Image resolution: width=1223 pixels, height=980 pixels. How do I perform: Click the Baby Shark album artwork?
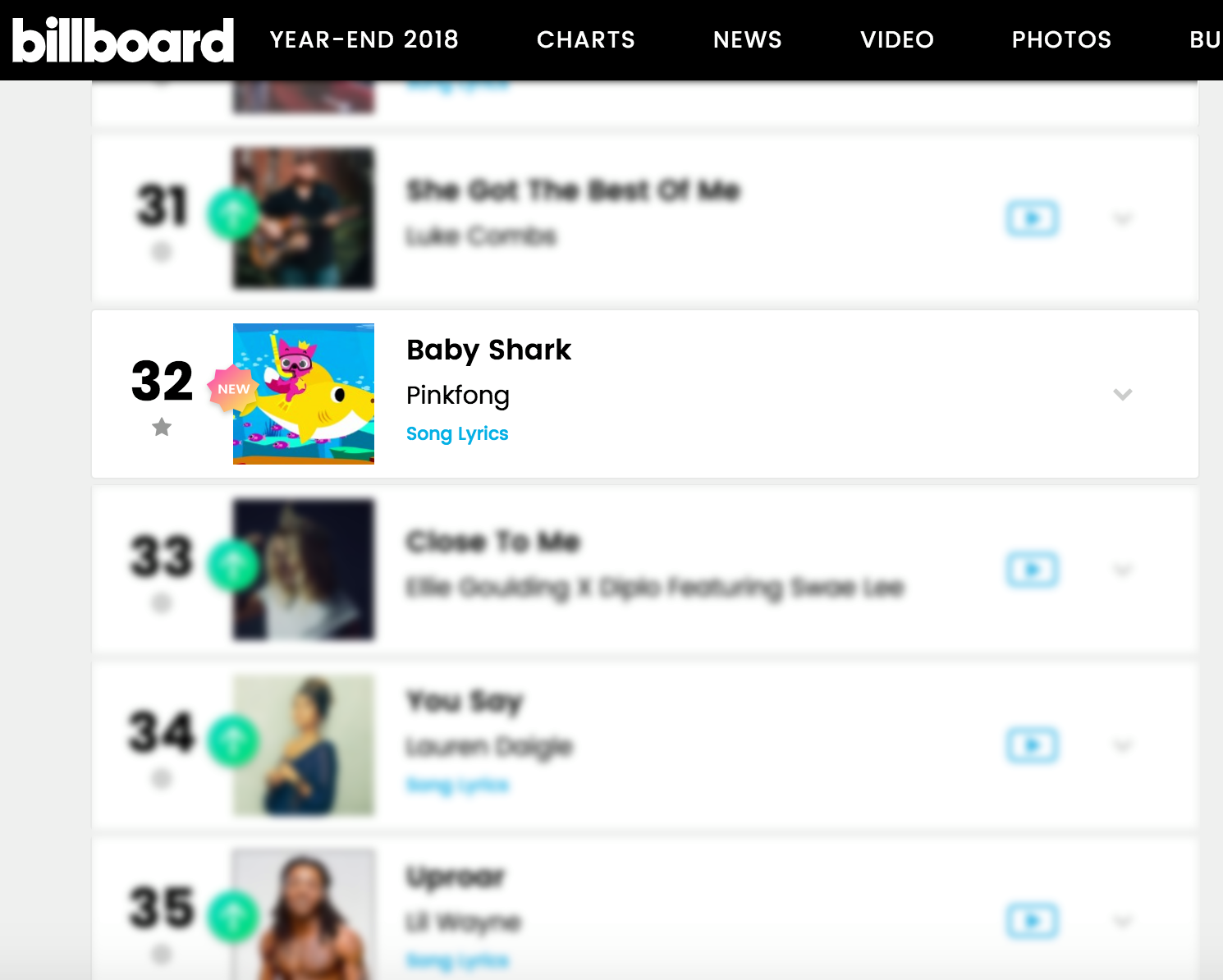[304, 394]
